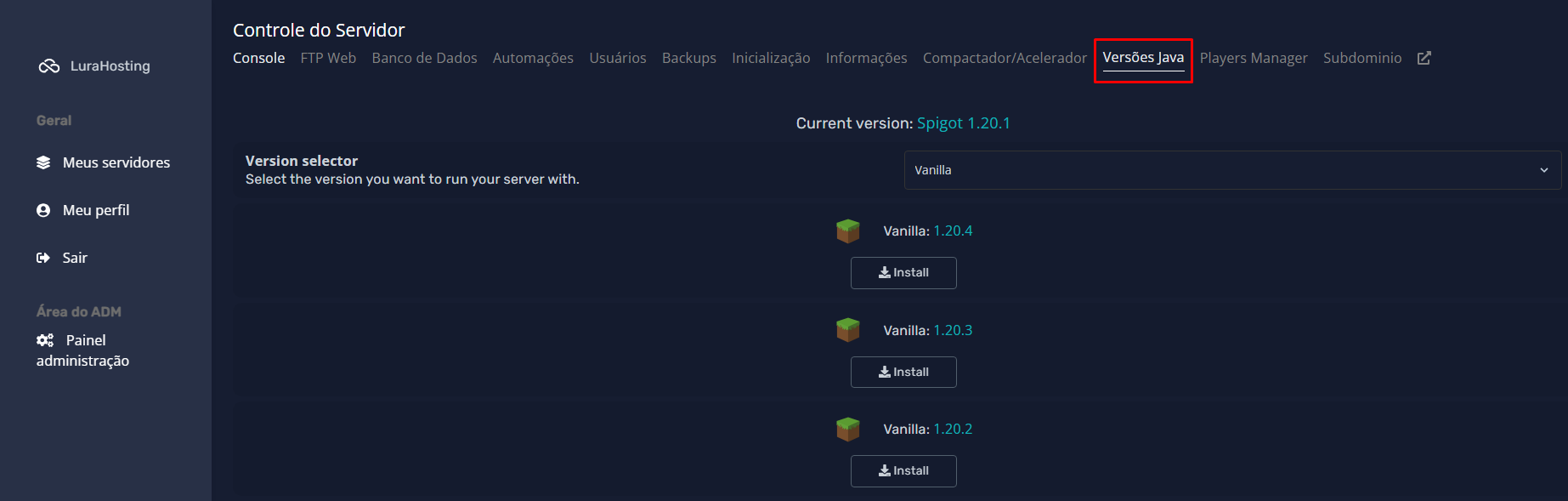
Task: Open the Players Manager tab
Action: click(x=1254, y=58)
